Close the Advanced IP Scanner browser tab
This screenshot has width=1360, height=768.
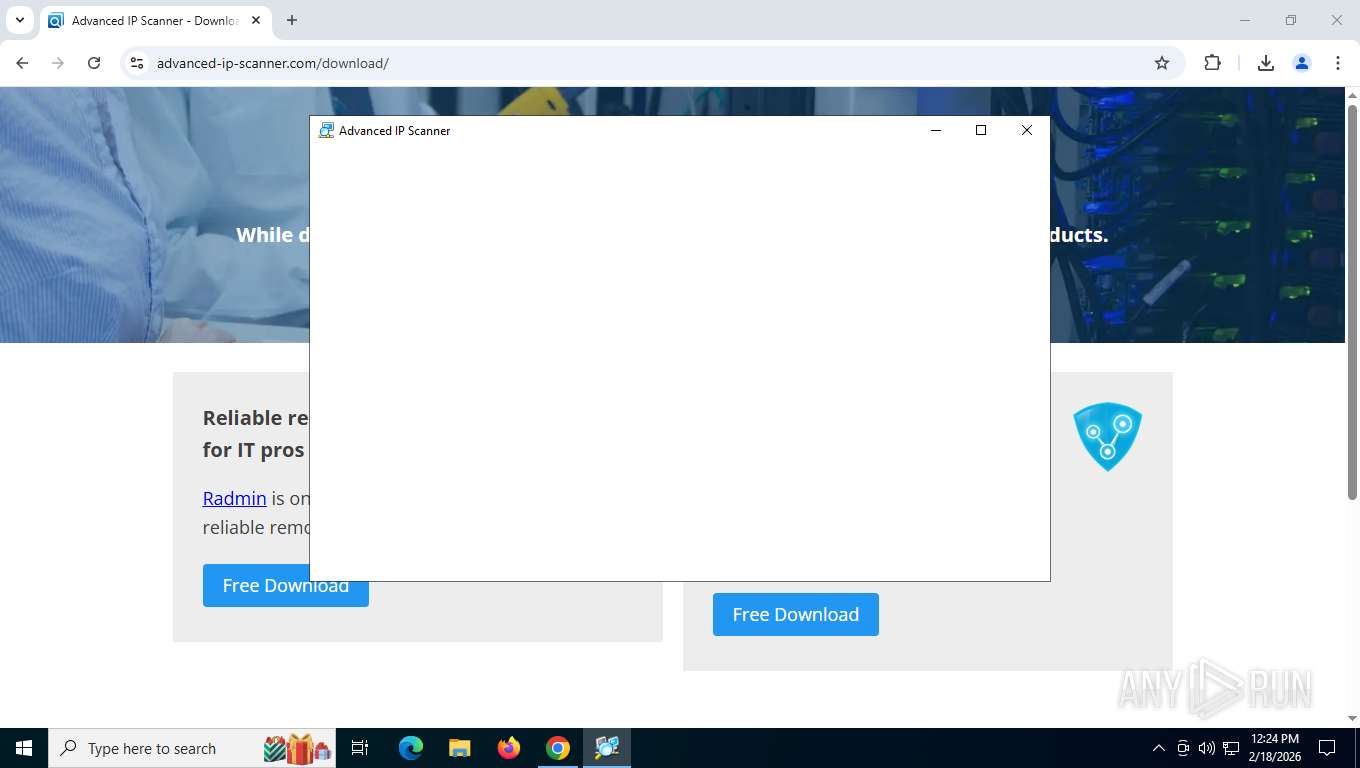click(x=256, y=20)
